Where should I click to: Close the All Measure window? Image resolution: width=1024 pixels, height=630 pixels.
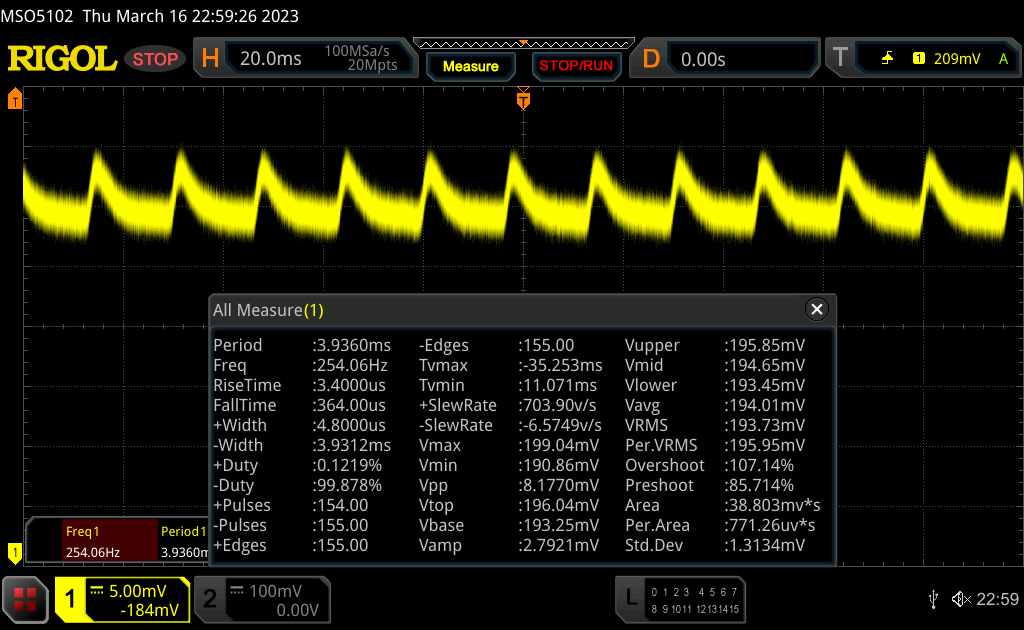click(x=817, y=310)
